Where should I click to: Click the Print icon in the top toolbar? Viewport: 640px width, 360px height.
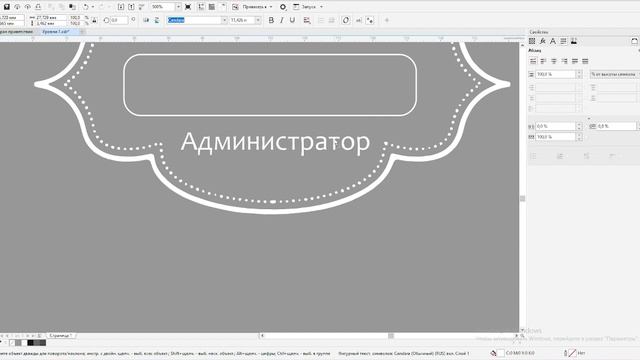[38, 7]
